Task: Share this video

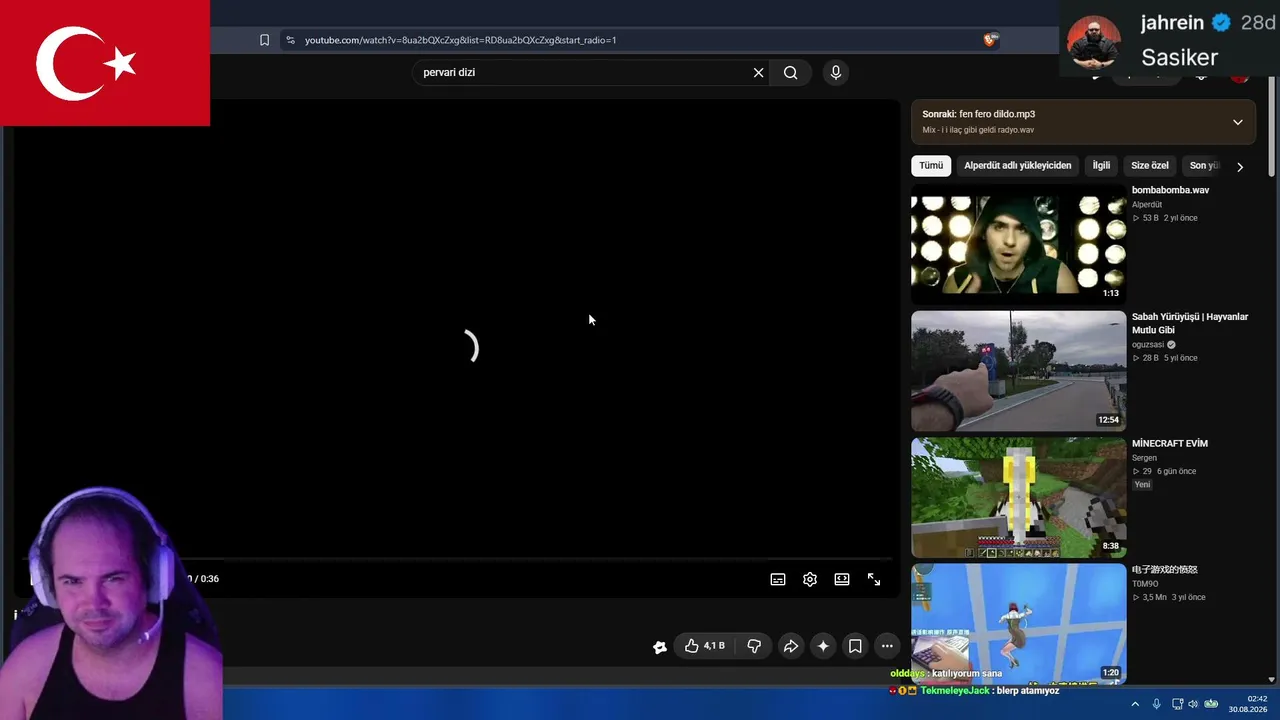Action: pos(790,646)
